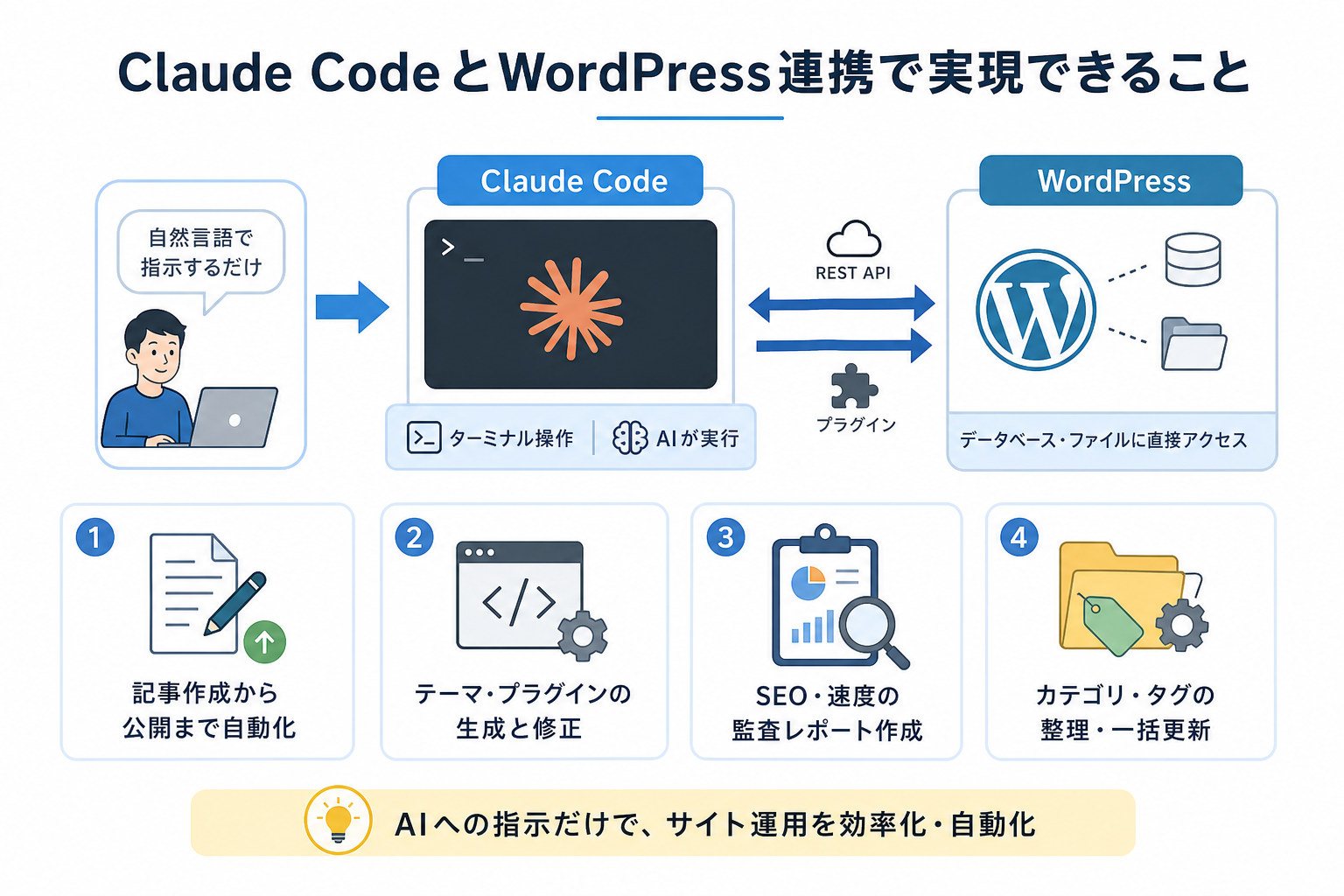Click the WordPress W logo
Viewport: 1344px width, 896px height.
click(x=1036, y=310)
